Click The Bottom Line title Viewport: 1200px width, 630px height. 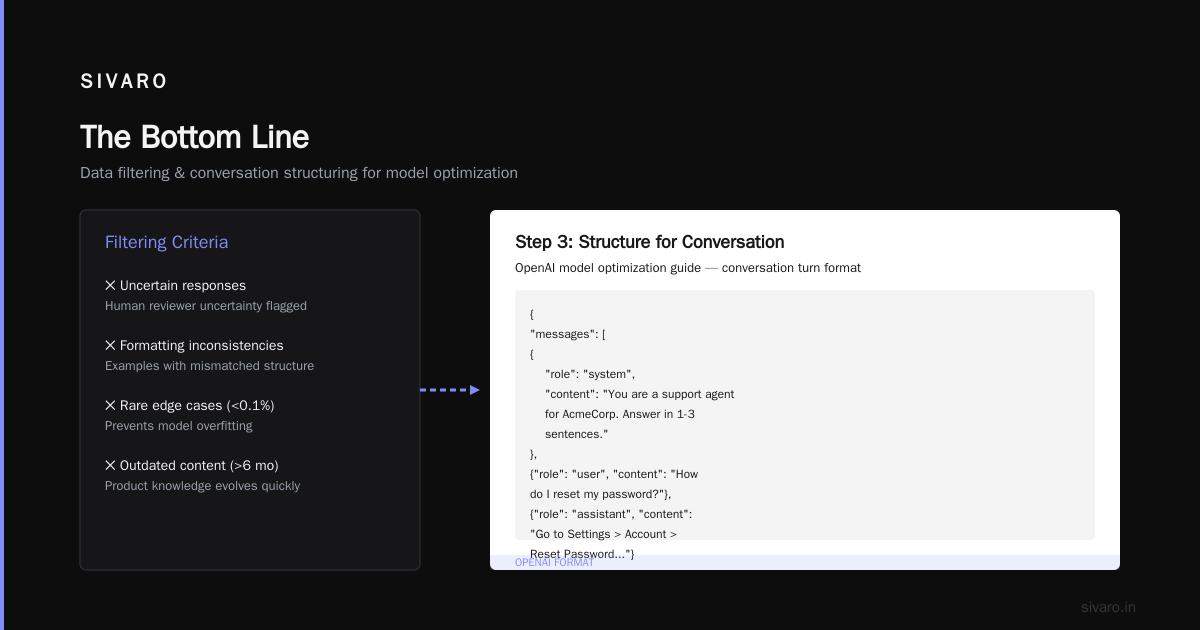click(194, 137)
